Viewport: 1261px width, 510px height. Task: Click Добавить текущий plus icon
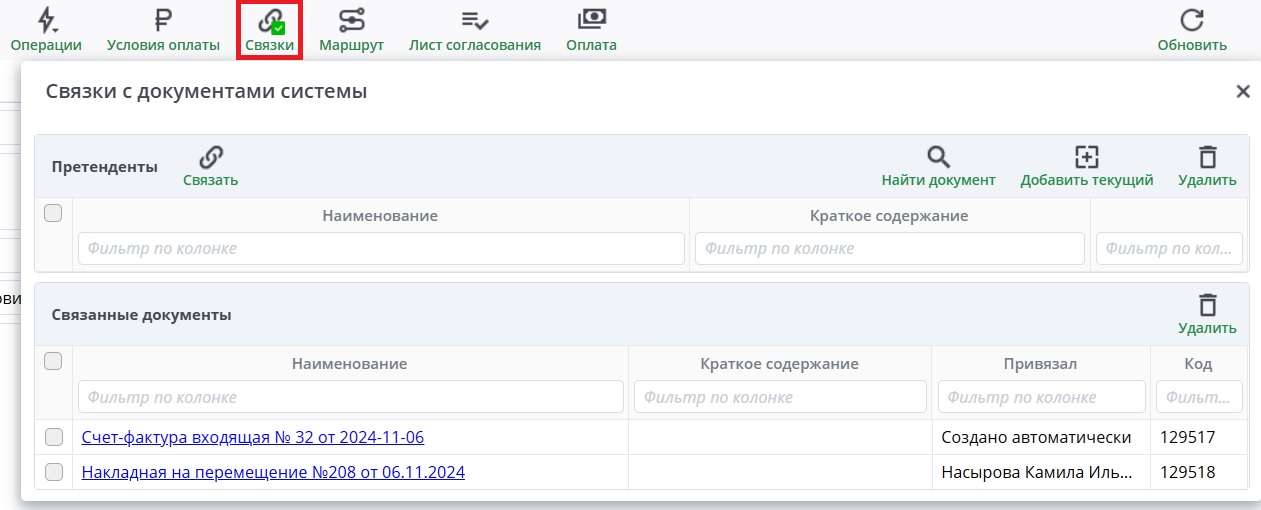pos(1086,157)
